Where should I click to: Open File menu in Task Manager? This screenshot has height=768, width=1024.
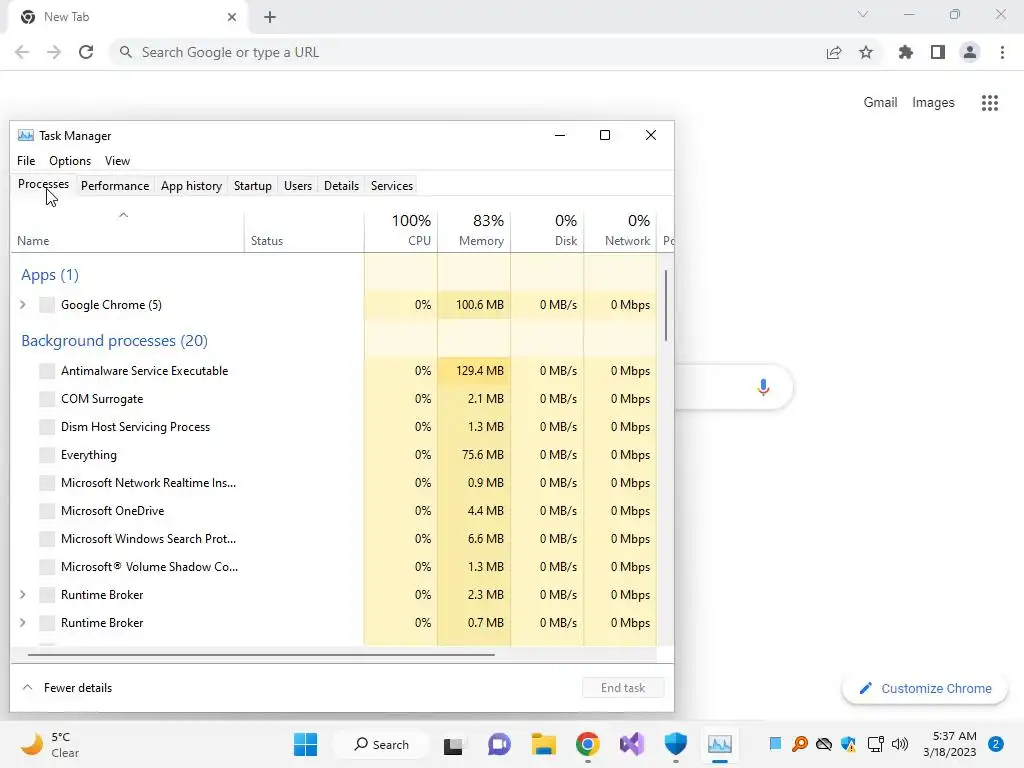click(26, 161)
